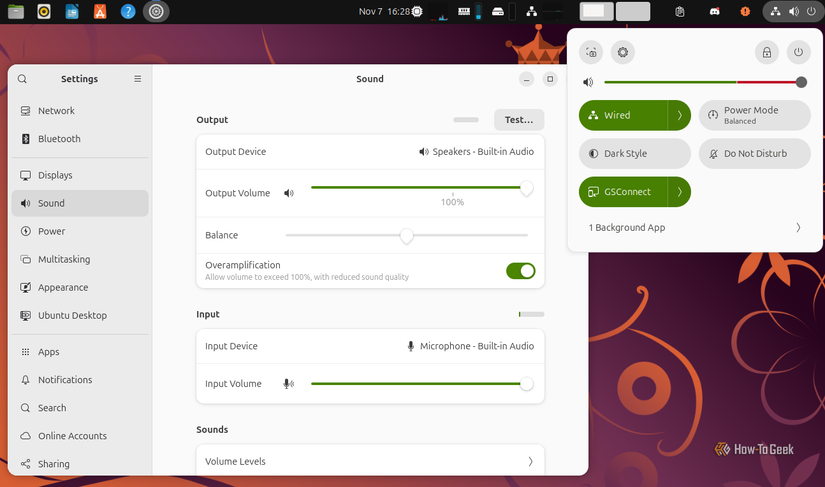
Task: Lock the screen from quick settings
Action: click(767, 52)
